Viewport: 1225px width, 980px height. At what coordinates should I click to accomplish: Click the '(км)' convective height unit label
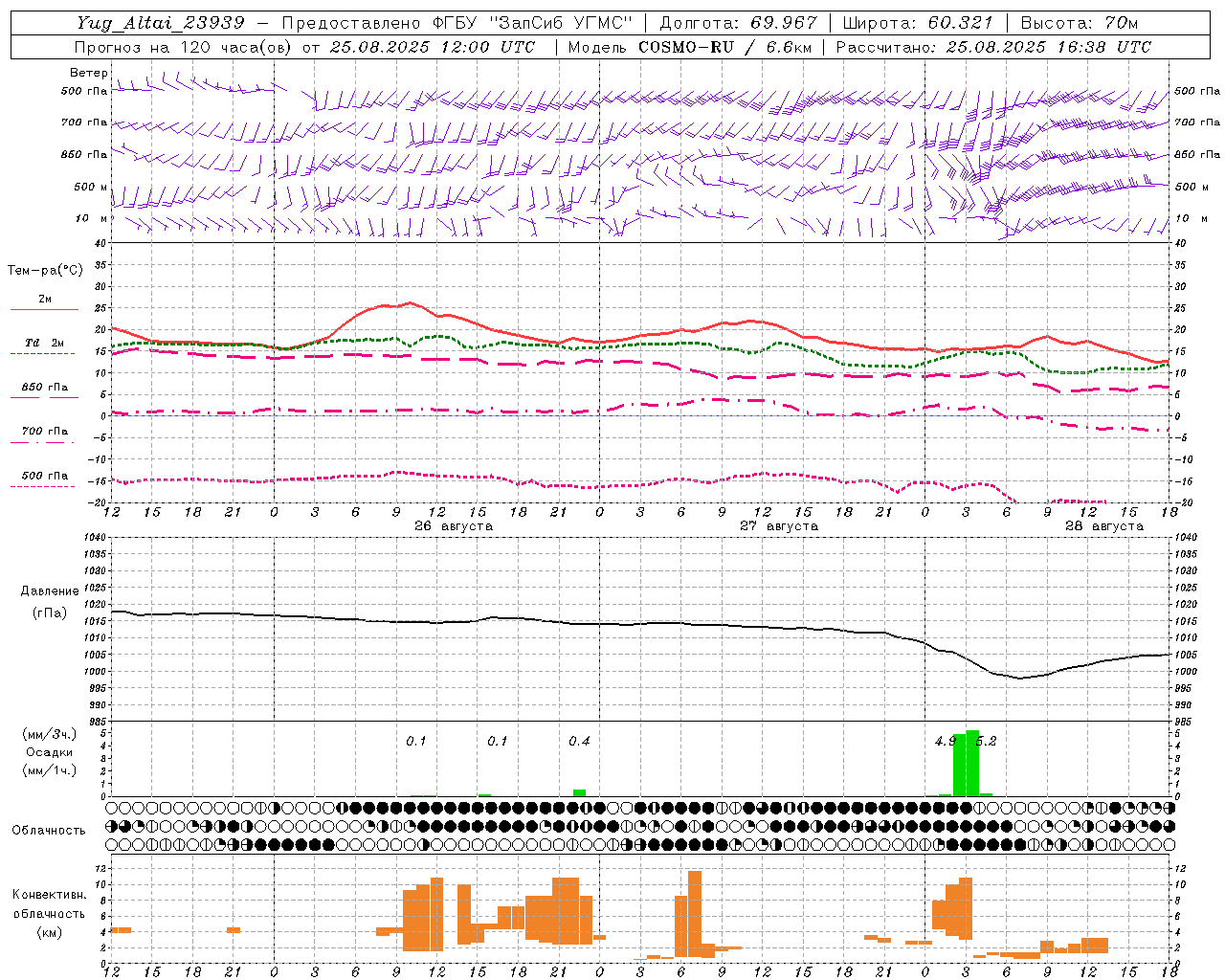50,932
